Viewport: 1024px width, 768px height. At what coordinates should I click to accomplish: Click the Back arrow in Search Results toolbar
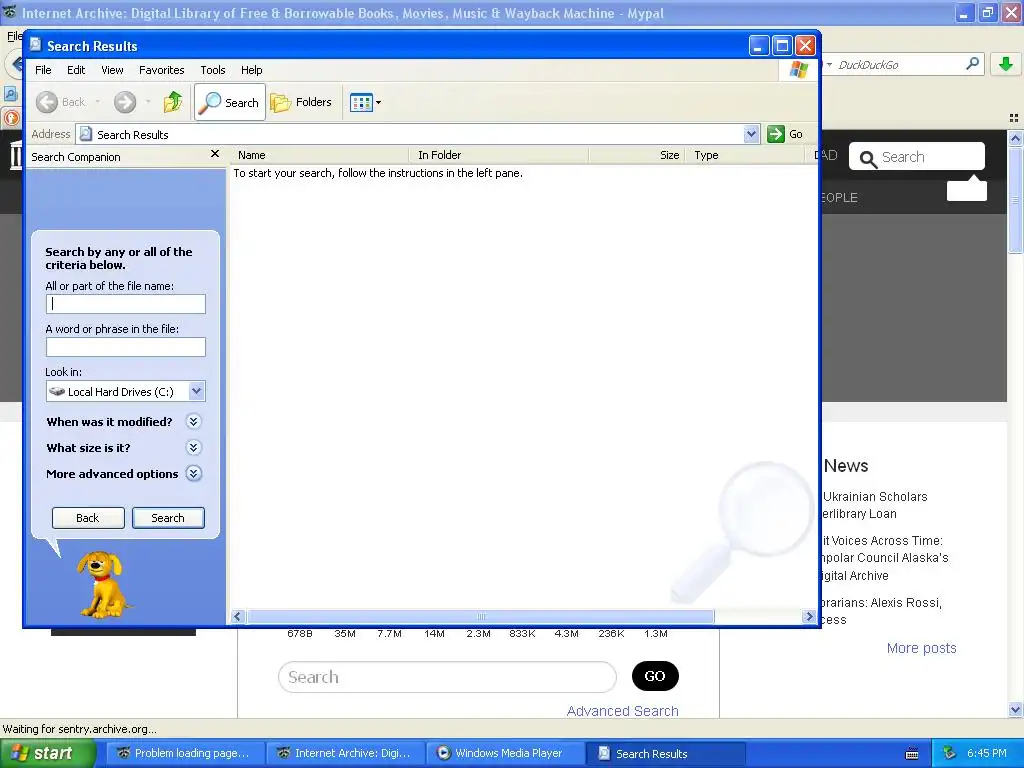tap(47, 102)
